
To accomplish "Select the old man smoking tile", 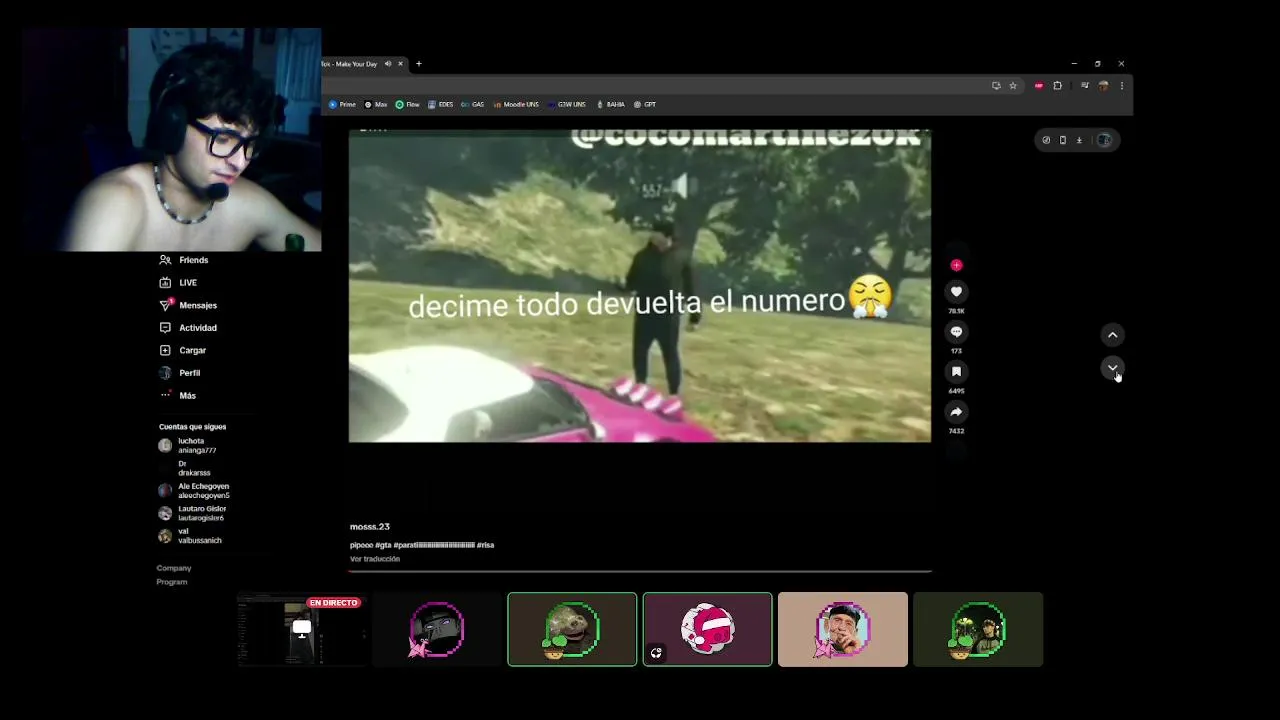I will (x=843, y=630).
